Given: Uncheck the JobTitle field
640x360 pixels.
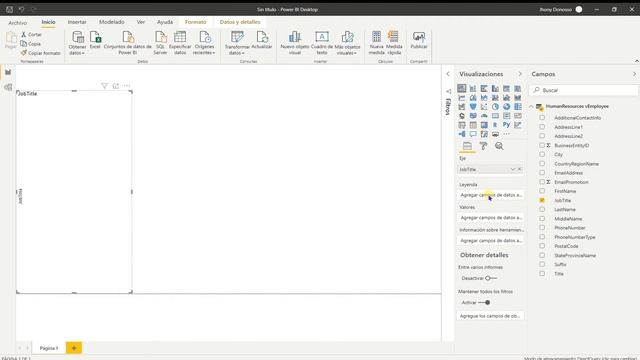Looking at the screenshot, I should pos(542,200).
